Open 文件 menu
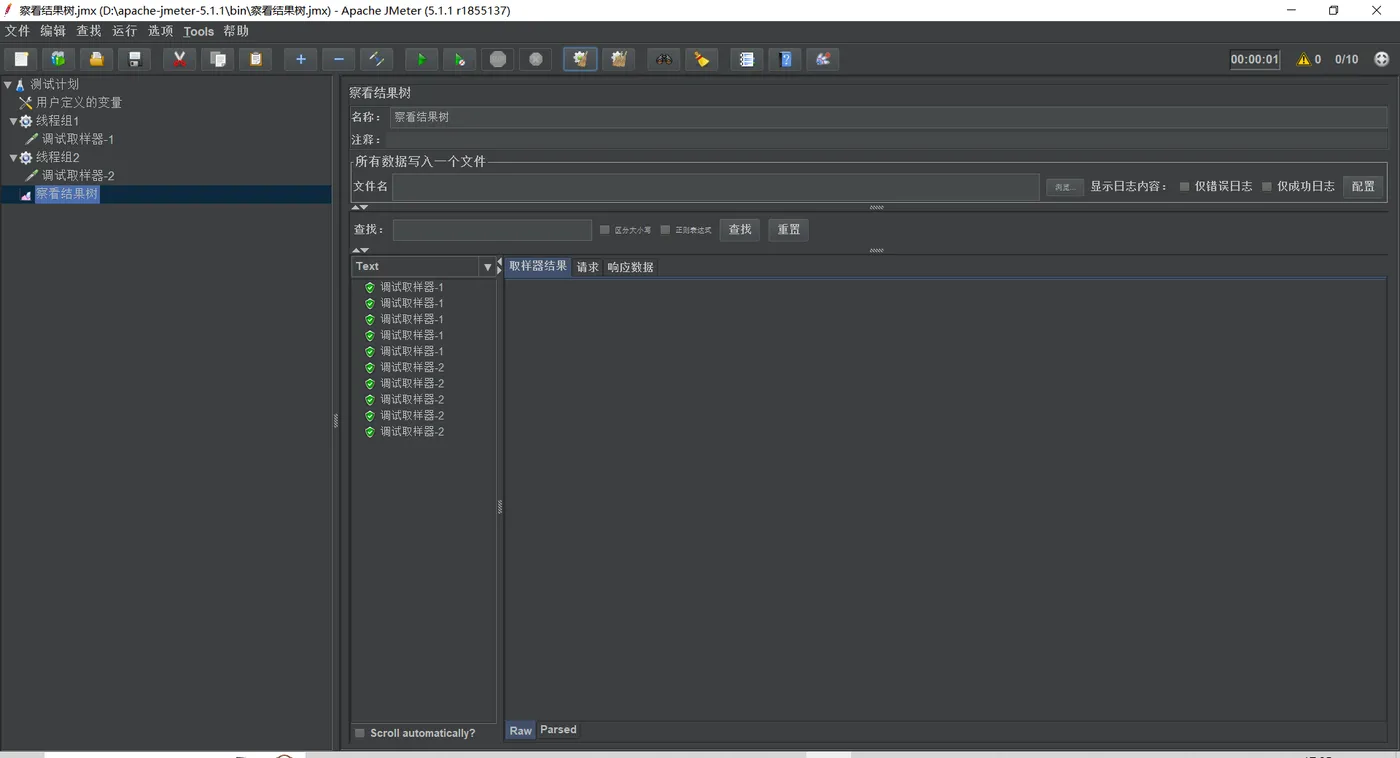The width and height of the screenshot is (1400, 758). 18,31
